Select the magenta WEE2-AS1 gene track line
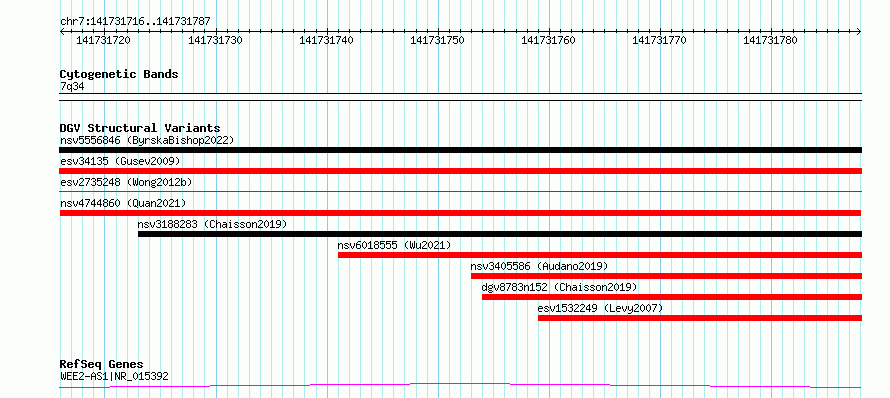890x398 pixels. 460,386
